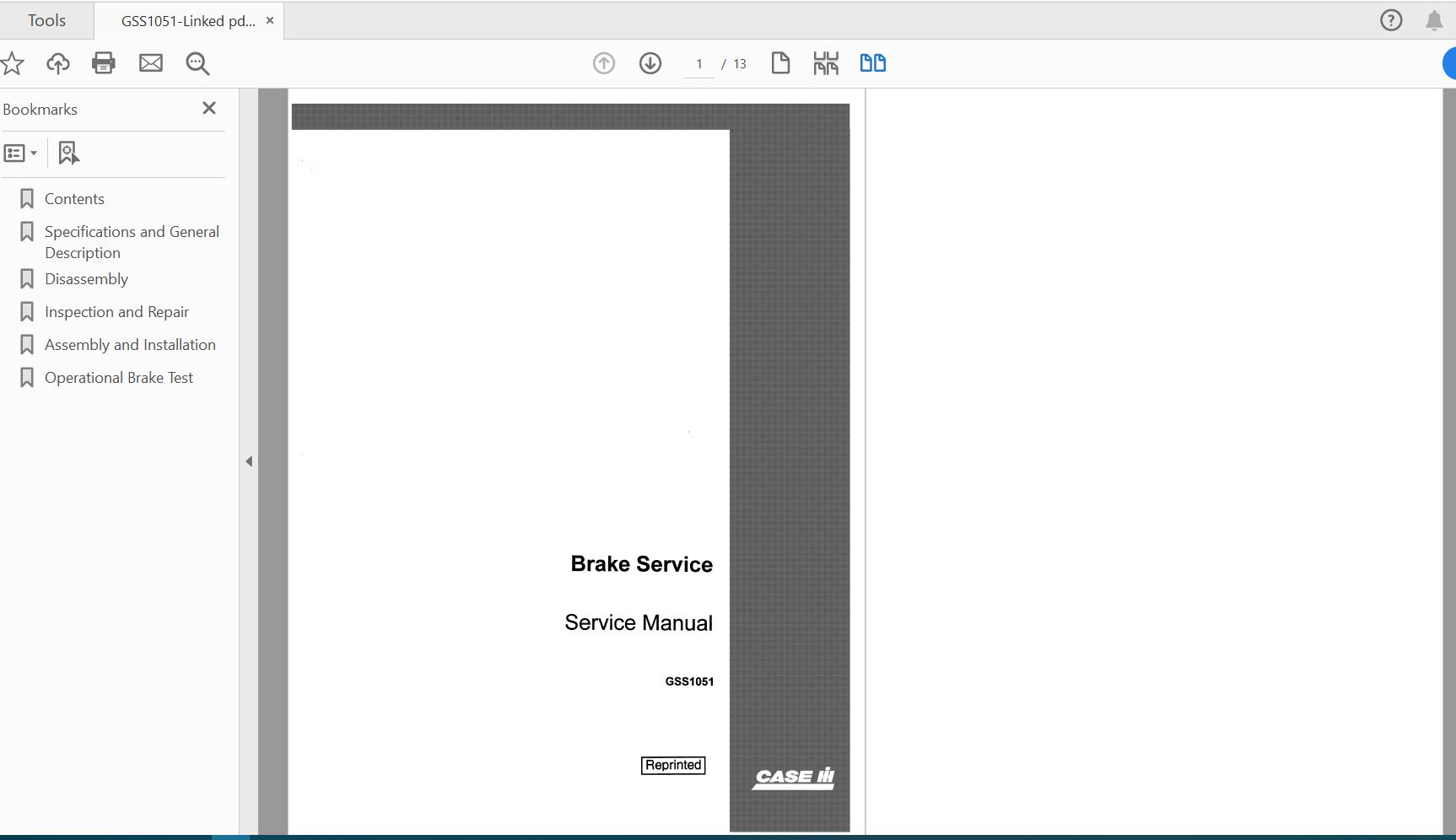Open the Tools tab

(x=46, y=19)
